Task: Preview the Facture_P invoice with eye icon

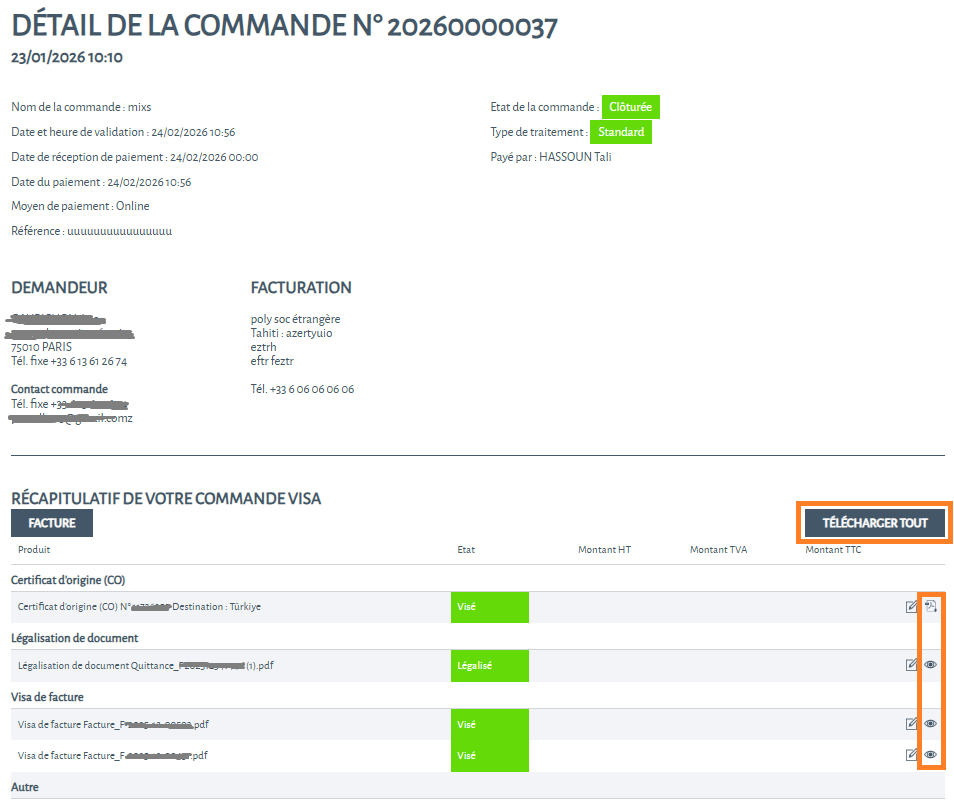Action: (930, 724)
